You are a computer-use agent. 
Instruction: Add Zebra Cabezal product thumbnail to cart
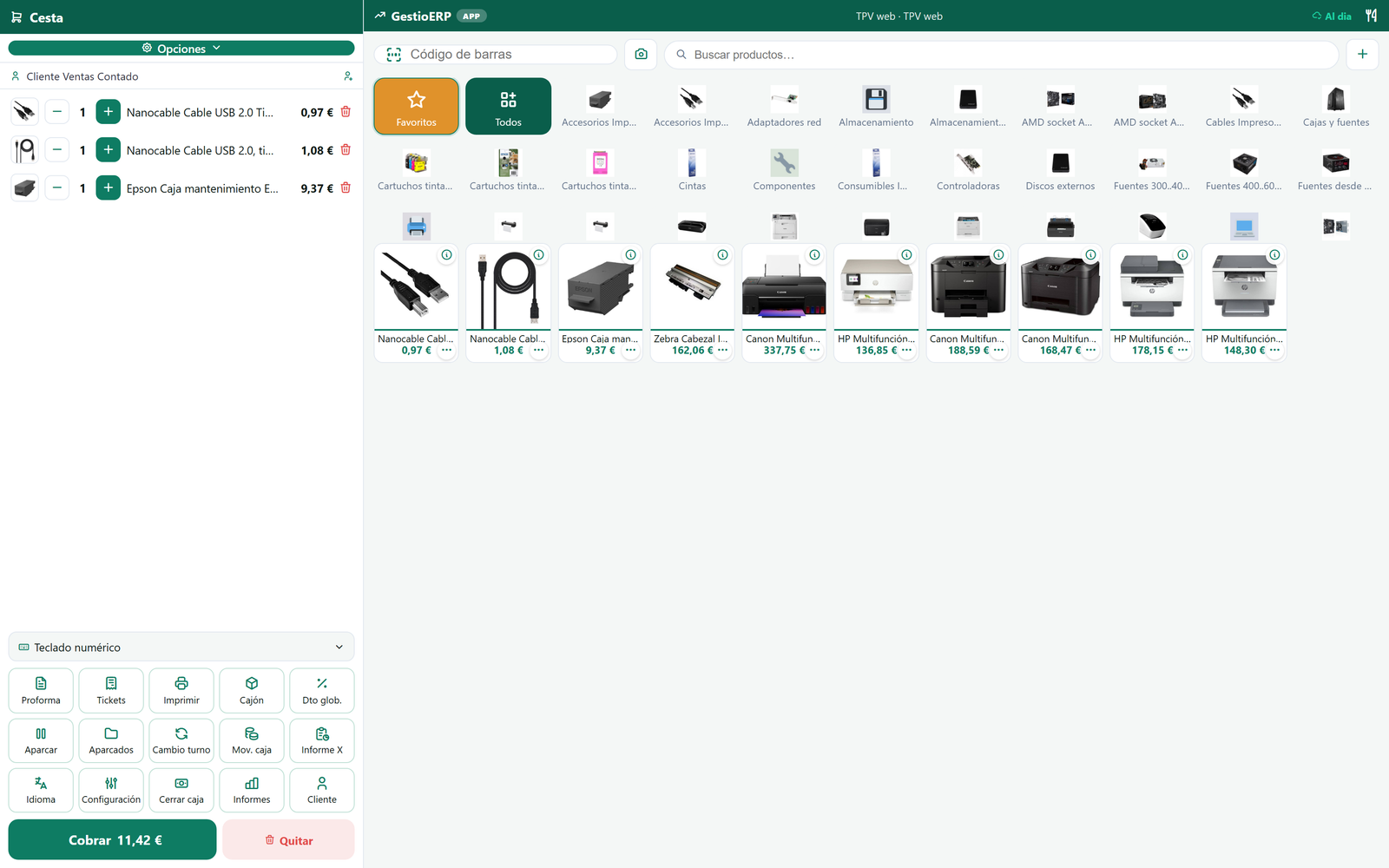692,286
